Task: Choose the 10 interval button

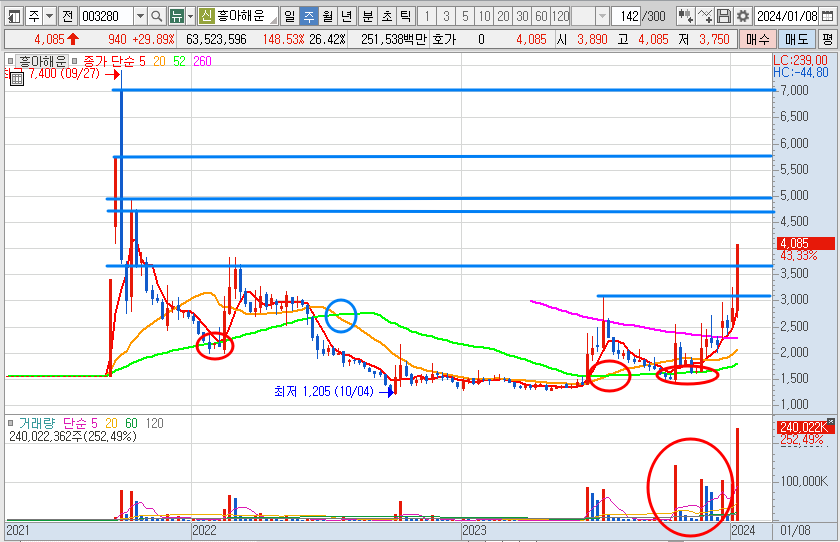Action: point(484,17)
